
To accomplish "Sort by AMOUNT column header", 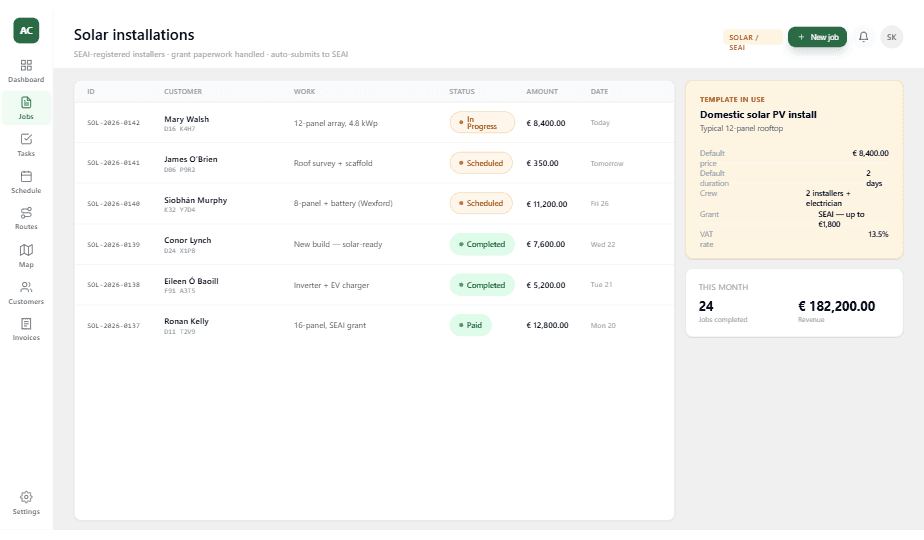I will point(542,91).
